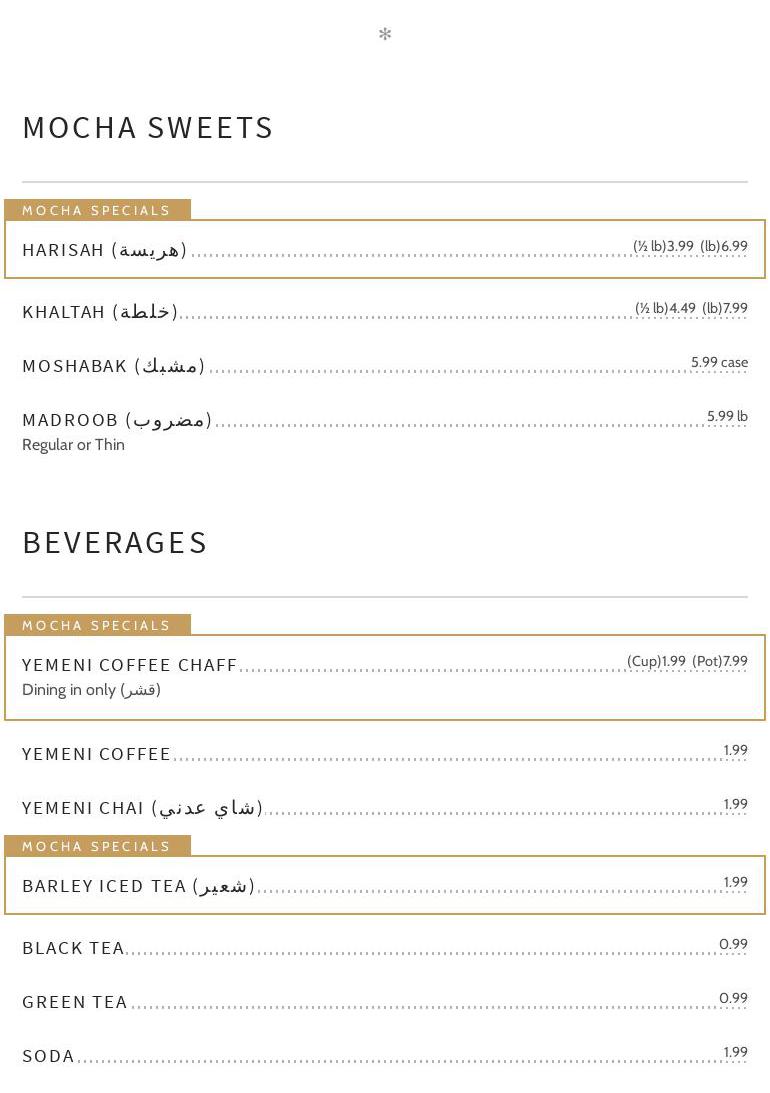
Task: Click the "Dining in only" note
Action: coord(91,690)
